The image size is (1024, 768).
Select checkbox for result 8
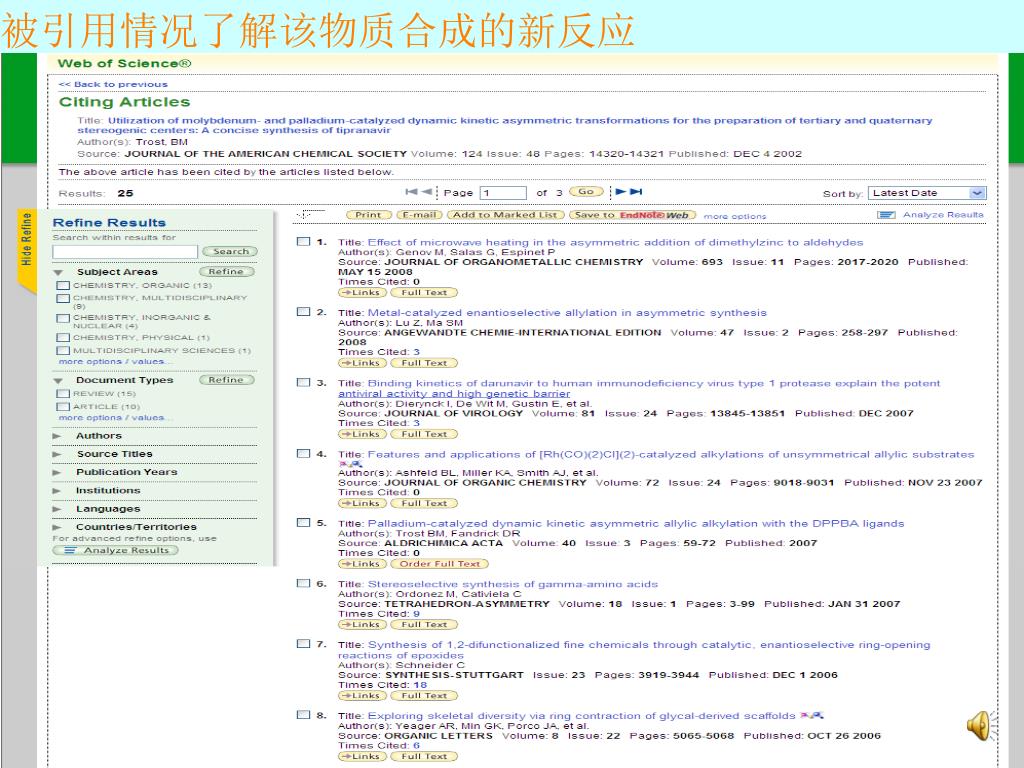[304, 715]
